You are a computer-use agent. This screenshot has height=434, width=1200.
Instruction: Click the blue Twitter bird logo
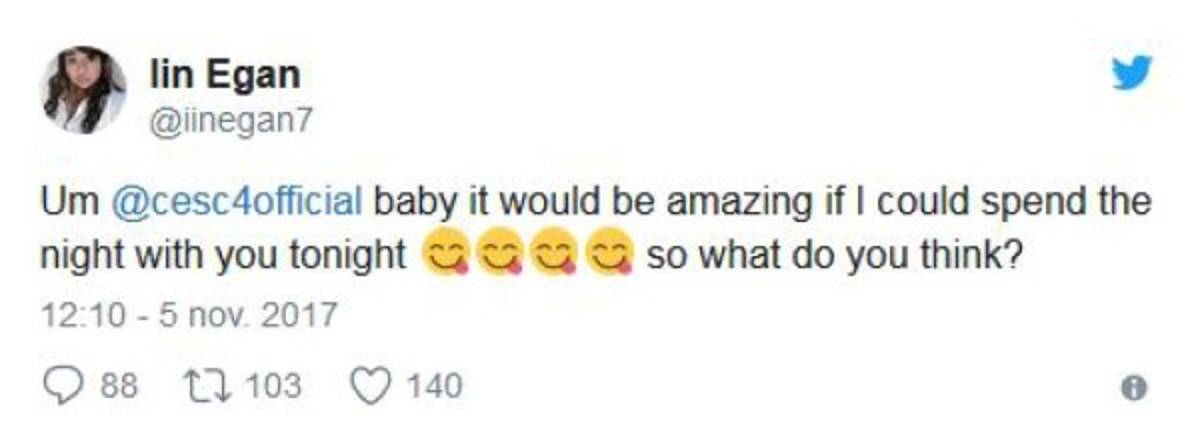[1131, 73]
